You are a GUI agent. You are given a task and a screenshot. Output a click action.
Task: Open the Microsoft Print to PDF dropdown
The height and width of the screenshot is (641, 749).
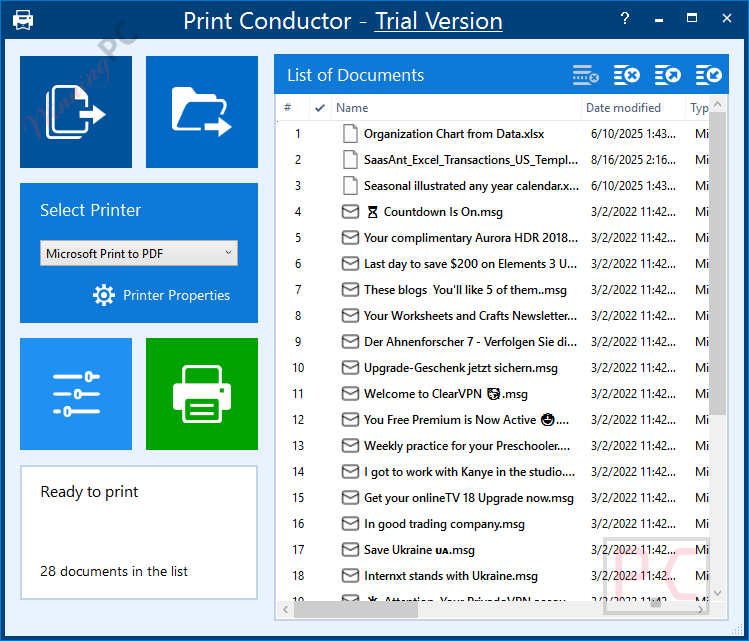point(139,253)
